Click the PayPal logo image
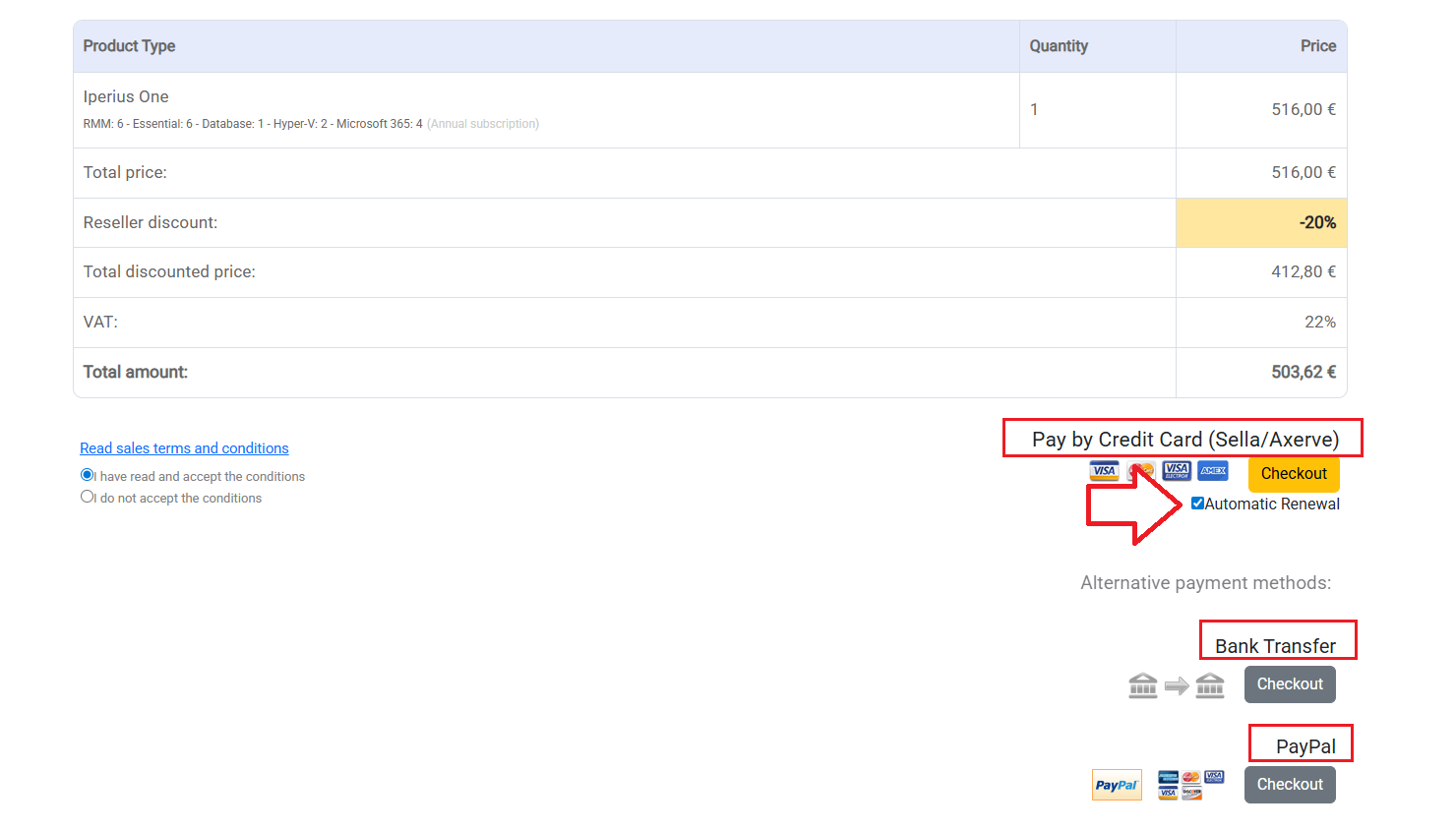Screen dimensions: 1456x831 click(x=1117, y=785)
